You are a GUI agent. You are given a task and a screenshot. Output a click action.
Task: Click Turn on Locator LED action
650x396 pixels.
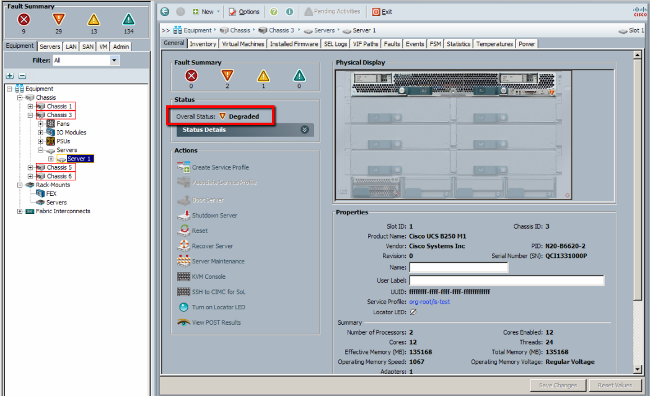(x=212, y=307)
